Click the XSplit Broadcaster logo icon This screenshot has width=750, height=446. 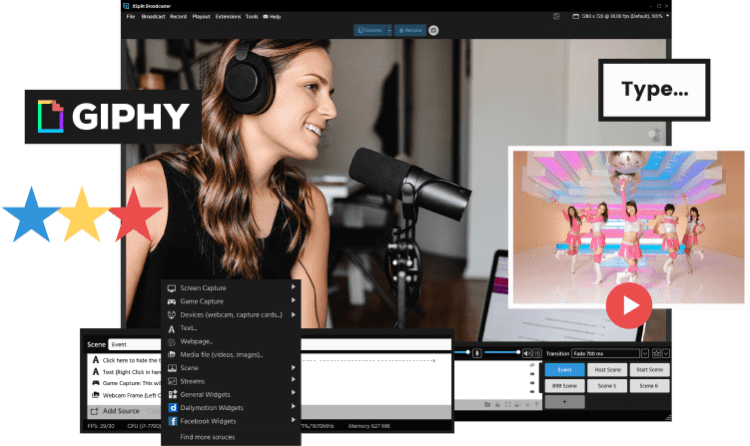(x=126, y=6)
